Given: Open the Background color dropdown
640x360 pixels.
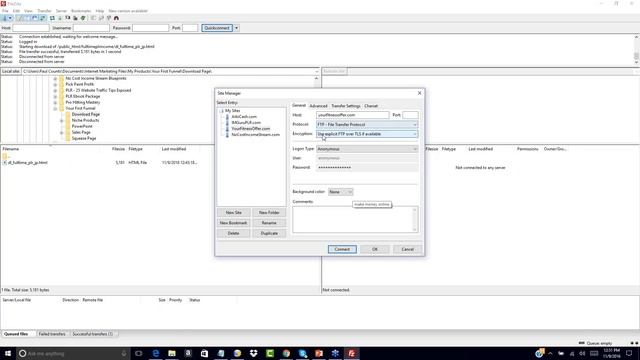Looking at the screenshot, I should (340, 192).
